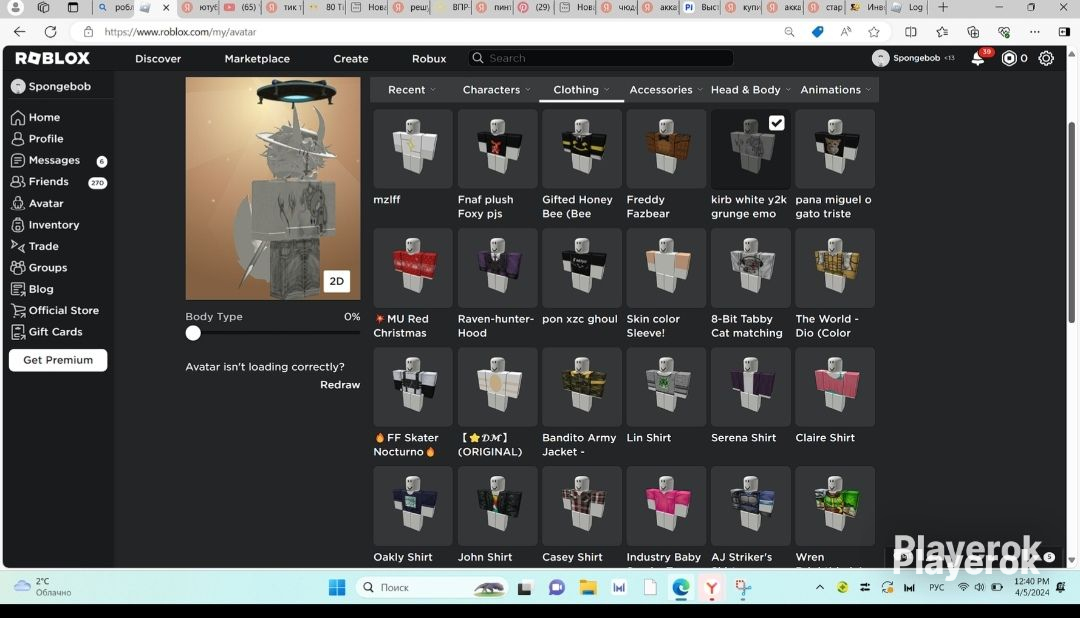
Task: Equip the Industry Baby pink shirt thumbnail
Action: 666,506
